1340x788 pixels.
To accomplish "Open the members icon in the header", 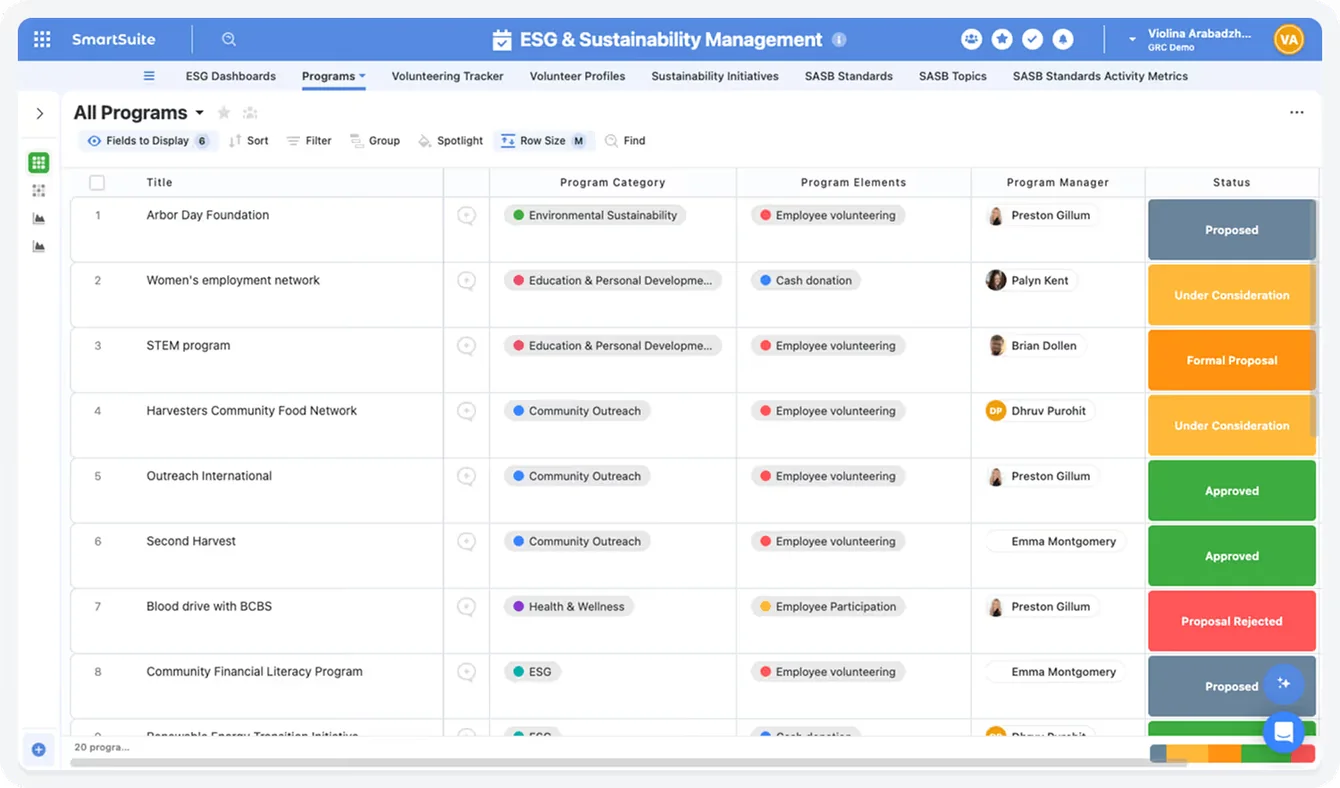I will 971,39.
